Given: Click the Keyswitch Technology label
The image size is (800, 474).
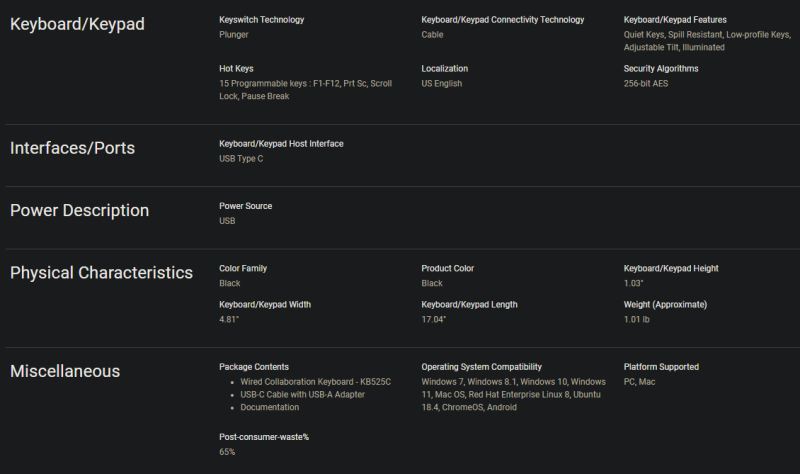Looking at the screenshot, I should 262,20.
